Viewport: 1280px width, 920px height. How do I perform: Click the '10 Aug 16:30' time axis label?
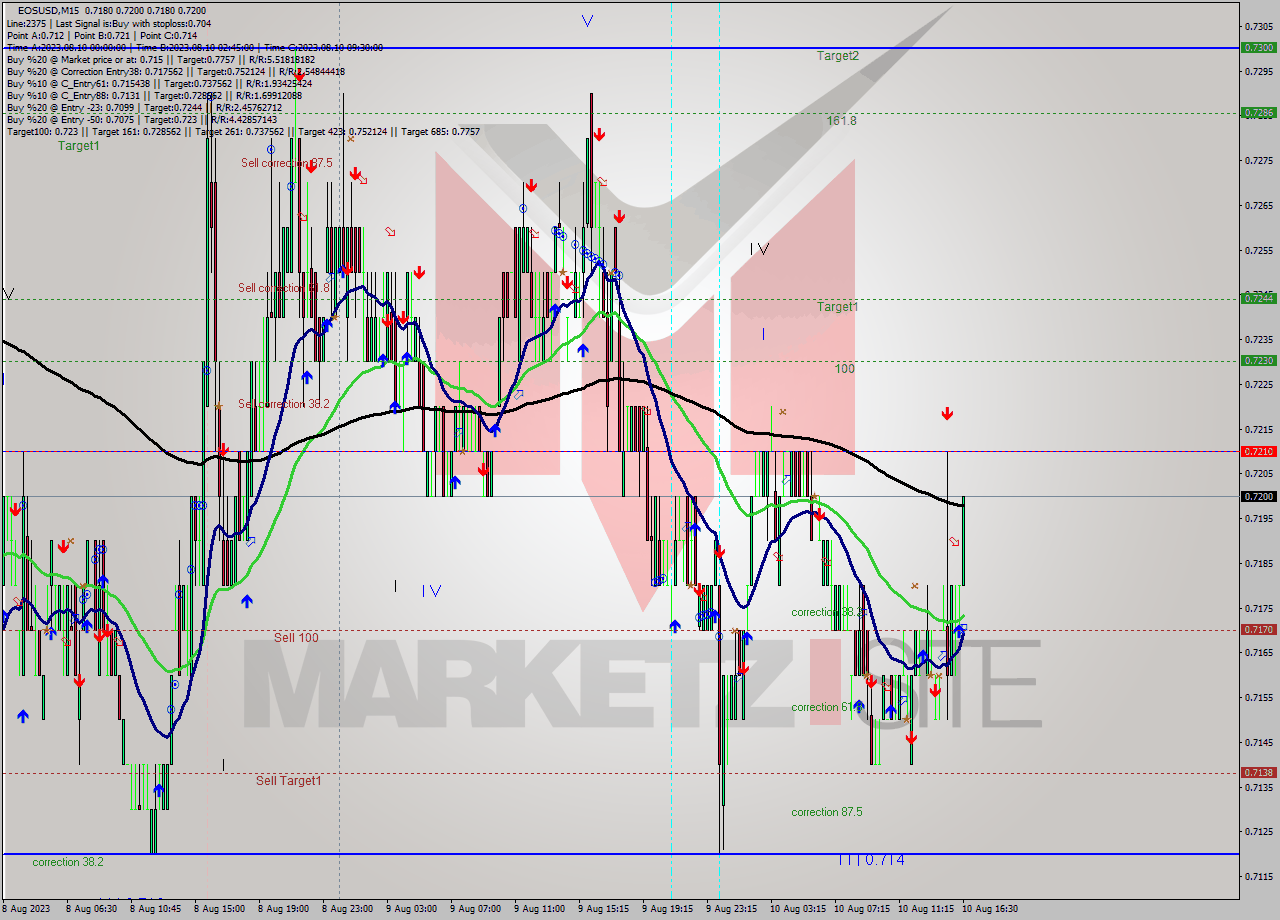(990, 909)
